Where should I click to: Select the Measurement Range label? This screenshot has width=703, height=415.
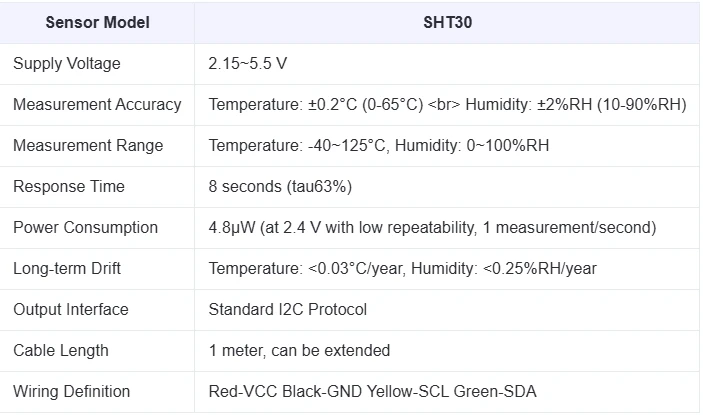[x=88, y=146]
